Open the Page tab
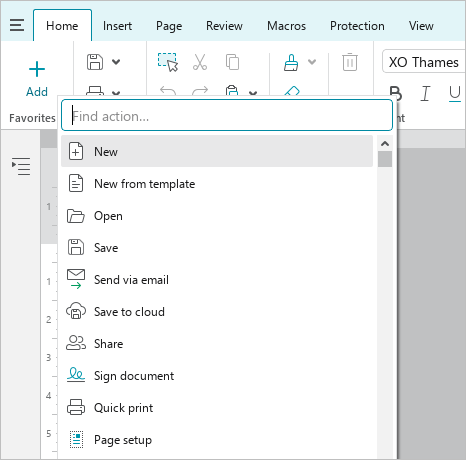The image size is (466, 460). [169, 26]
